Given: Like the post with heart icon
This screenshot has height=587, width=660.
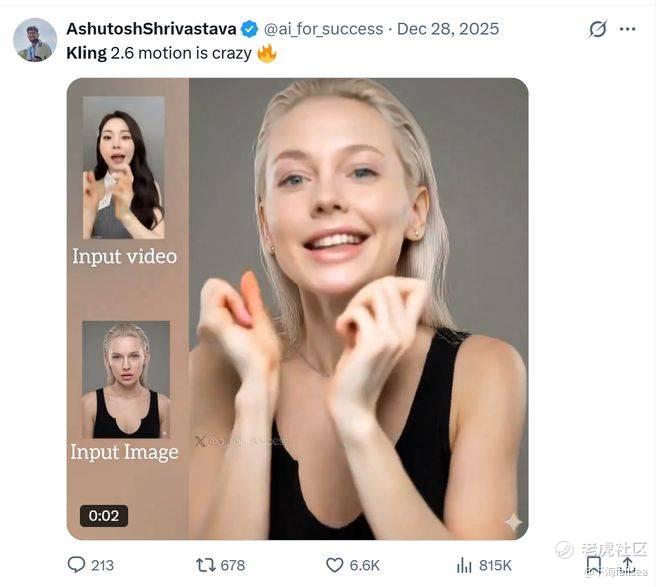Looking at the screenshot, I should 335,565.
